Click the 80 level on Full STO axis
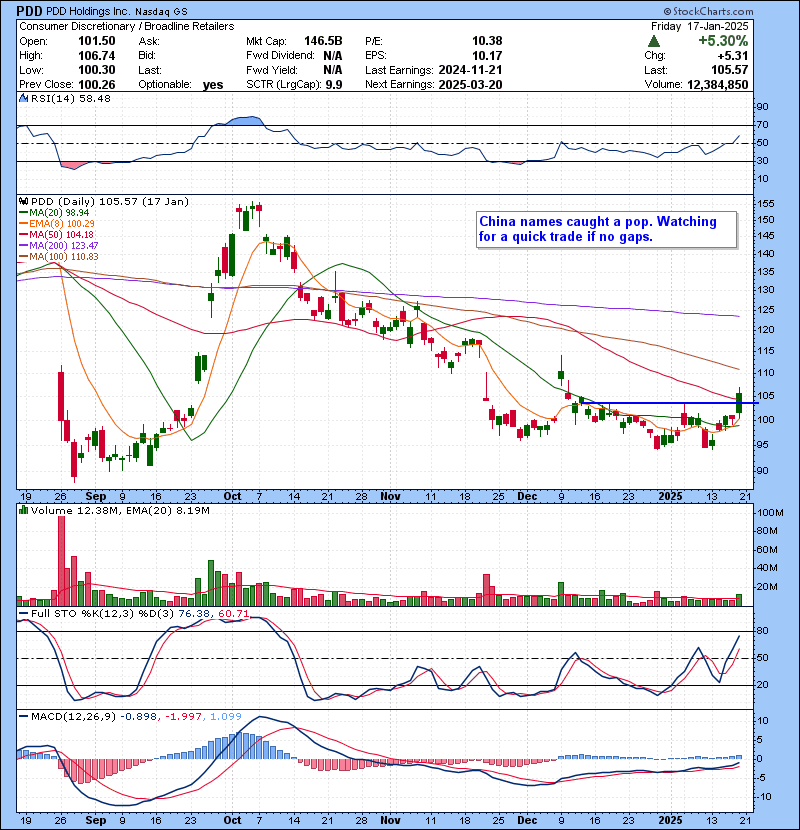Viewport: 800px width, 830px height. [x=762, y=631]
